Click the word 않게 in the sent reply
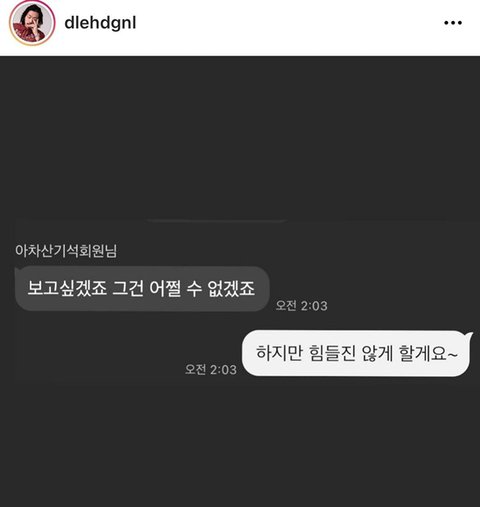Viewport: 480px width, 507px height. (x=377, y=353)
